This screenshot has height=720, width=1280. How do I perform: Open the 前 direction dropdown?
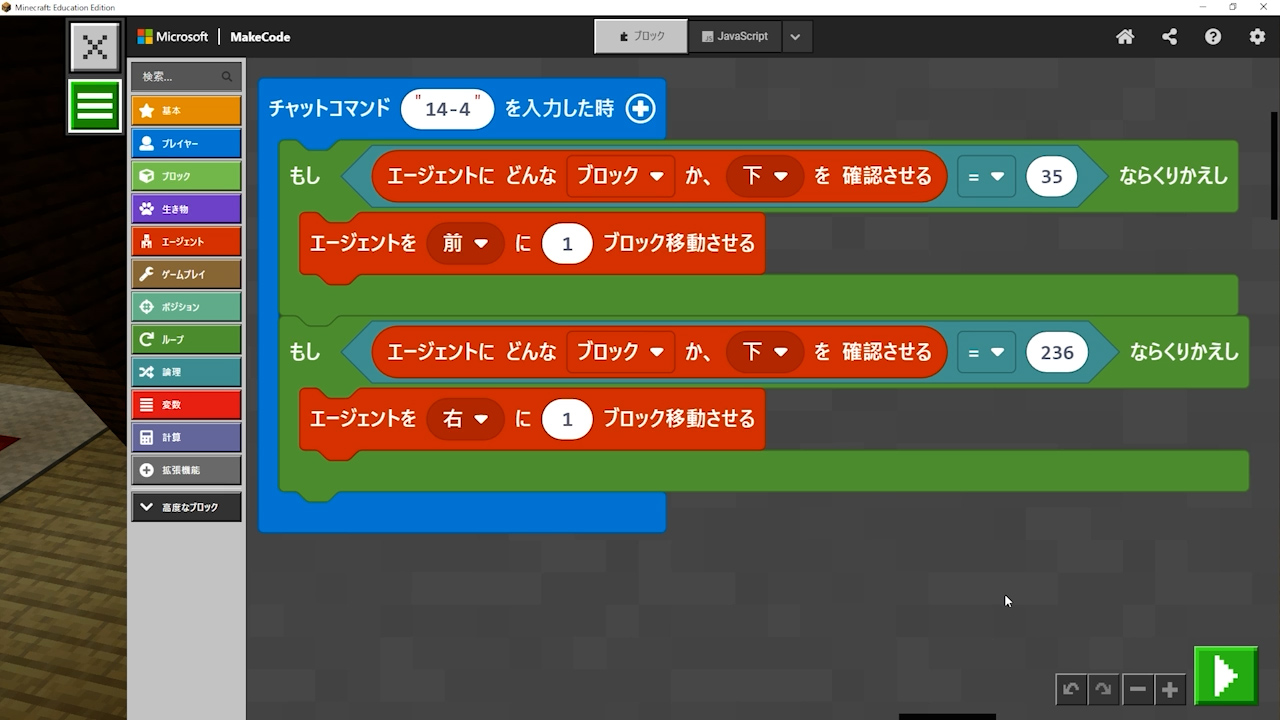tap(465, 244)
